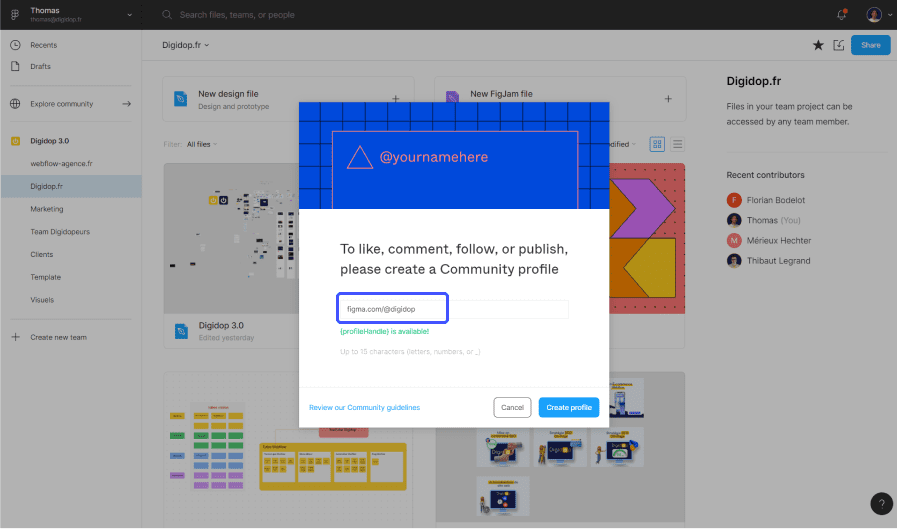Click the Recents clock icon

point(15,45)
